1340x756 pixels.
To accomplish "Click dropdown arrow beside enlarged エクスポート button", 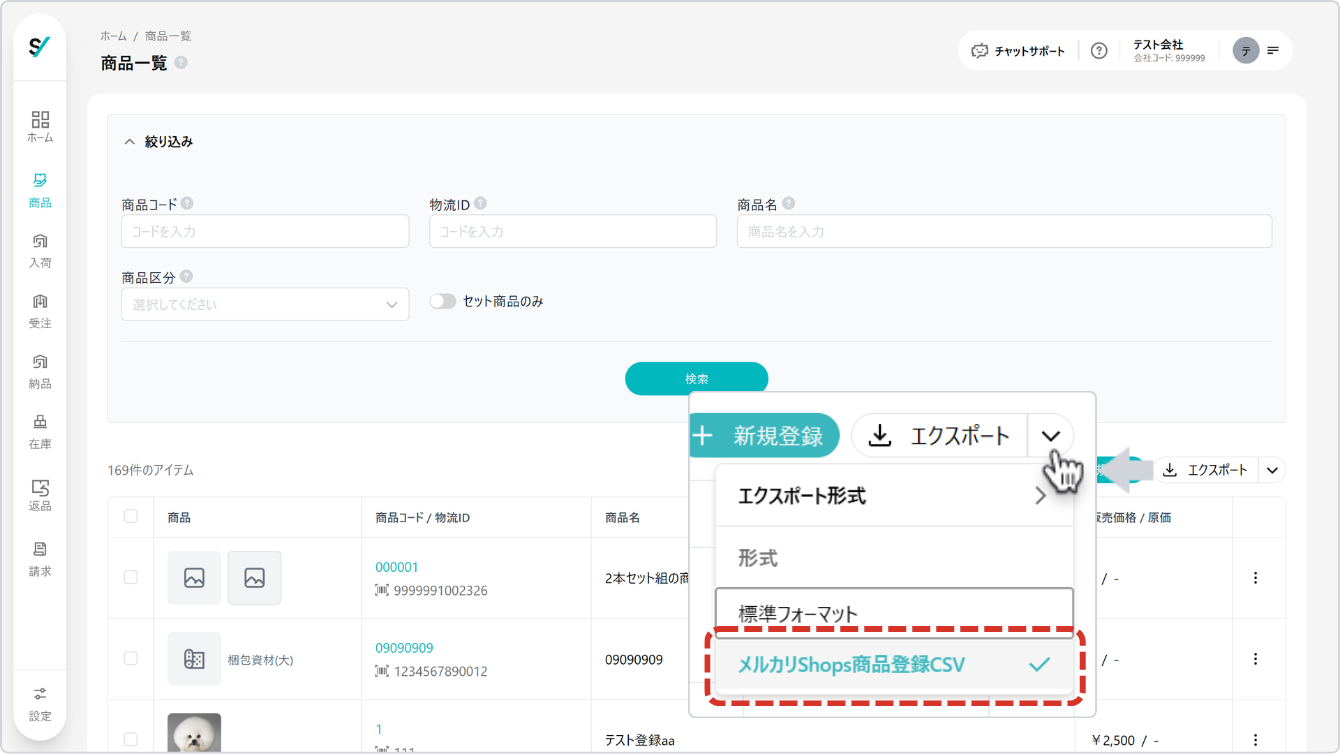I will [1050, 435].
